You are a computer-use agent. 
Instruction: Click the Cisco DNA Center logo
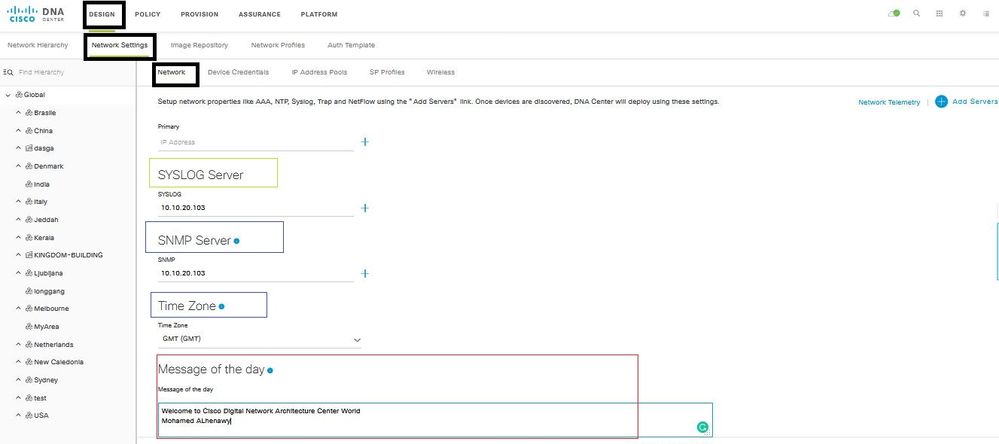[x=36, y=14]
